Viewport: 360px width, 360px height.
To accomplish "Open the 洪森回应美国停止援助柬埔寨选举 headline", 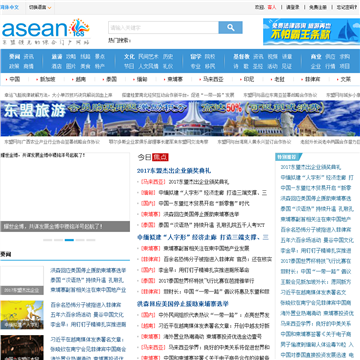I will point(182,304).
